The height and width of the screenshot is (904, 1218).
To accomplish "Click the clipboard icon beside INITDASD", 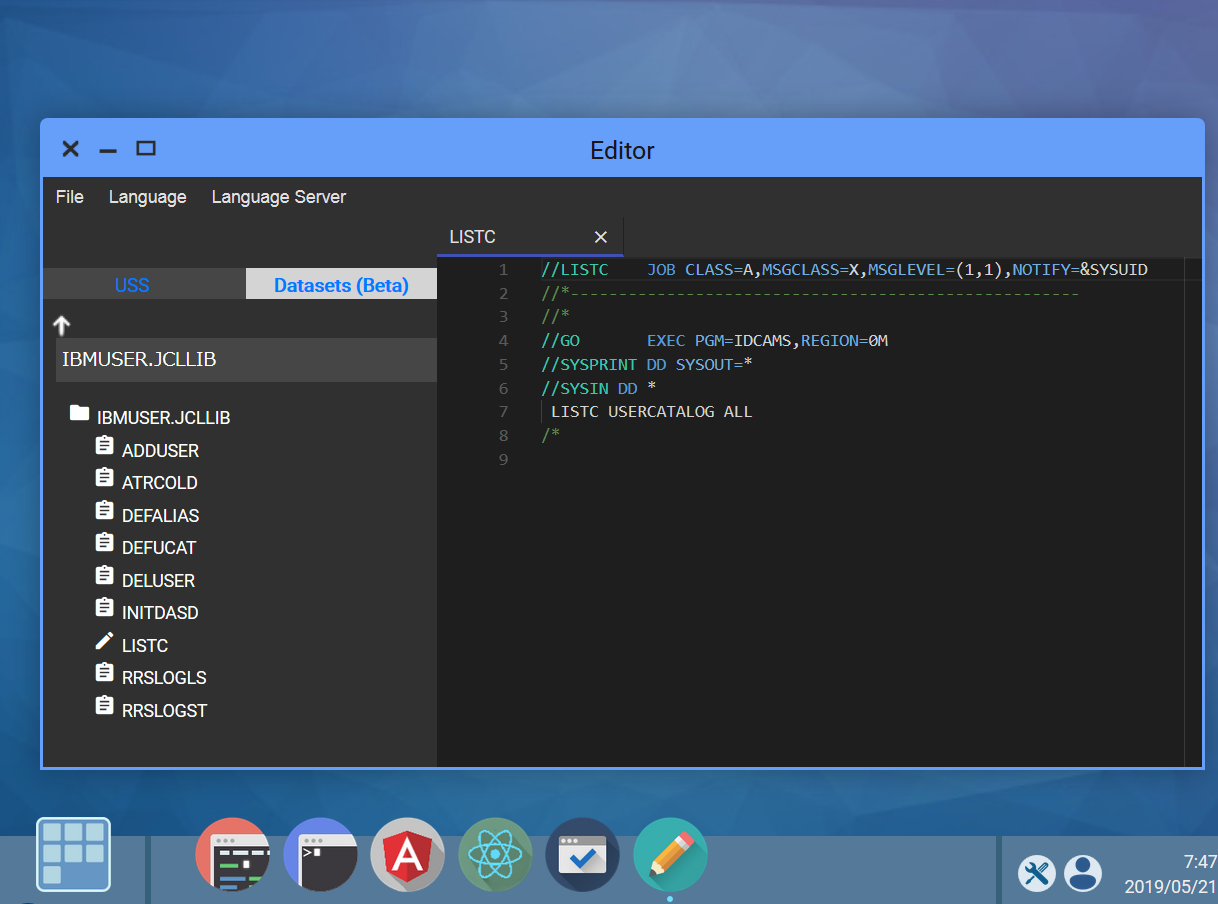I will tap(104, 608).
